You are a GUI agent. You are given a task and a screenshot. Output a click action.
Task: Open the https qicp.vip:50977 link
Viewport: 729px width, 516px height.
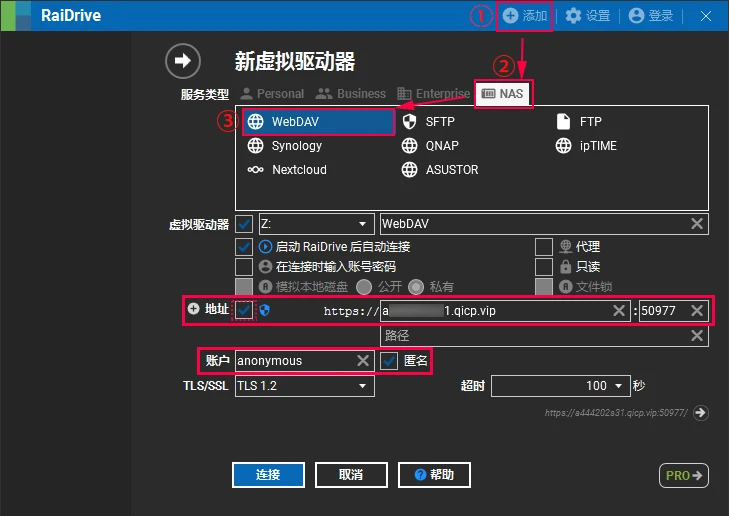click(x=616, y=413)
